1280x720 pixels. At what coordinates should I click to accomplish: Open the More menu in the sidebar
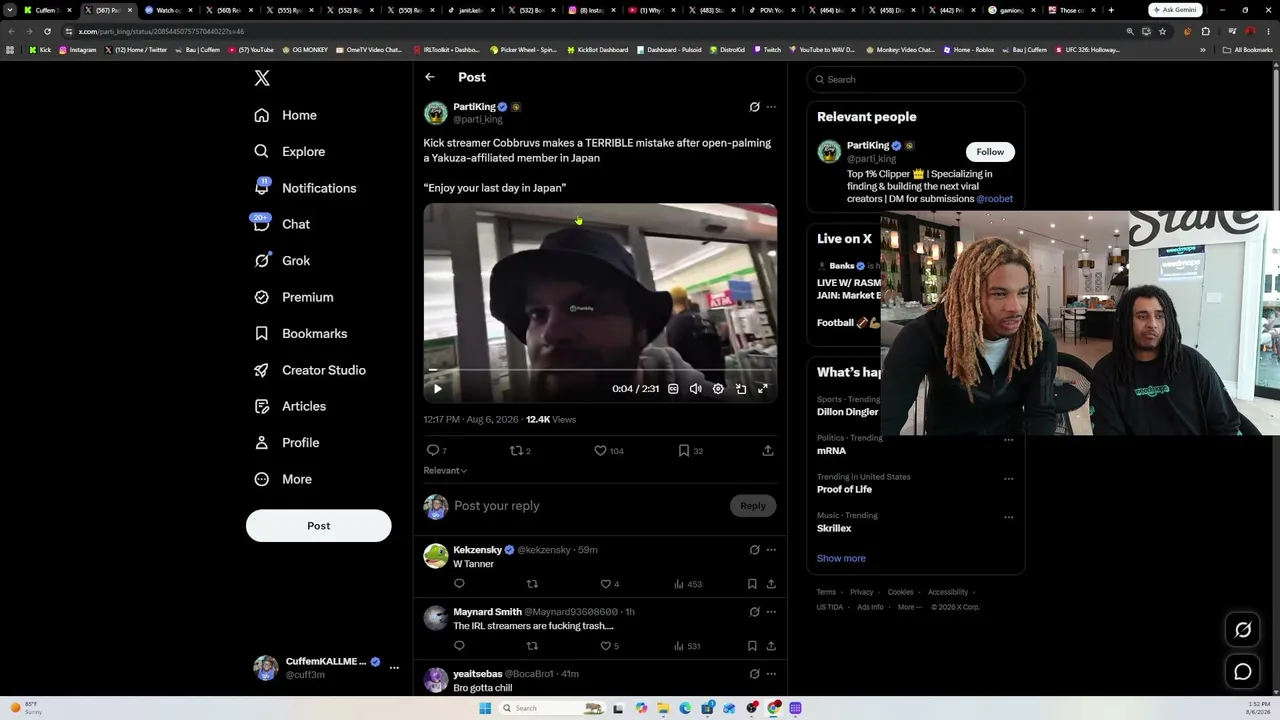coord(282,479)
